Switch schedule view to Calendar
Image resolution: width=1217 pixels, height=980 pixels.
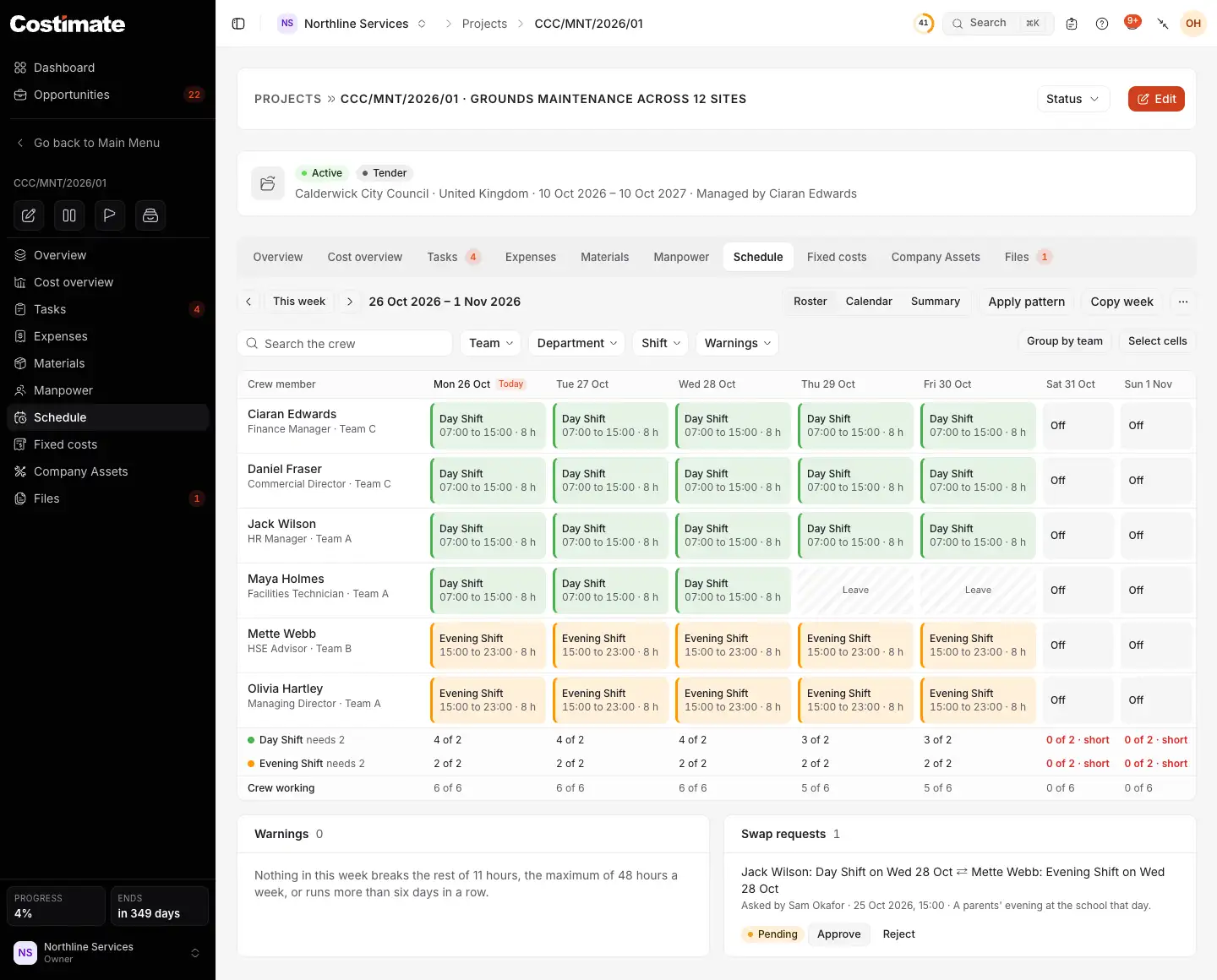pyautogui.click(x=869, y=302)
